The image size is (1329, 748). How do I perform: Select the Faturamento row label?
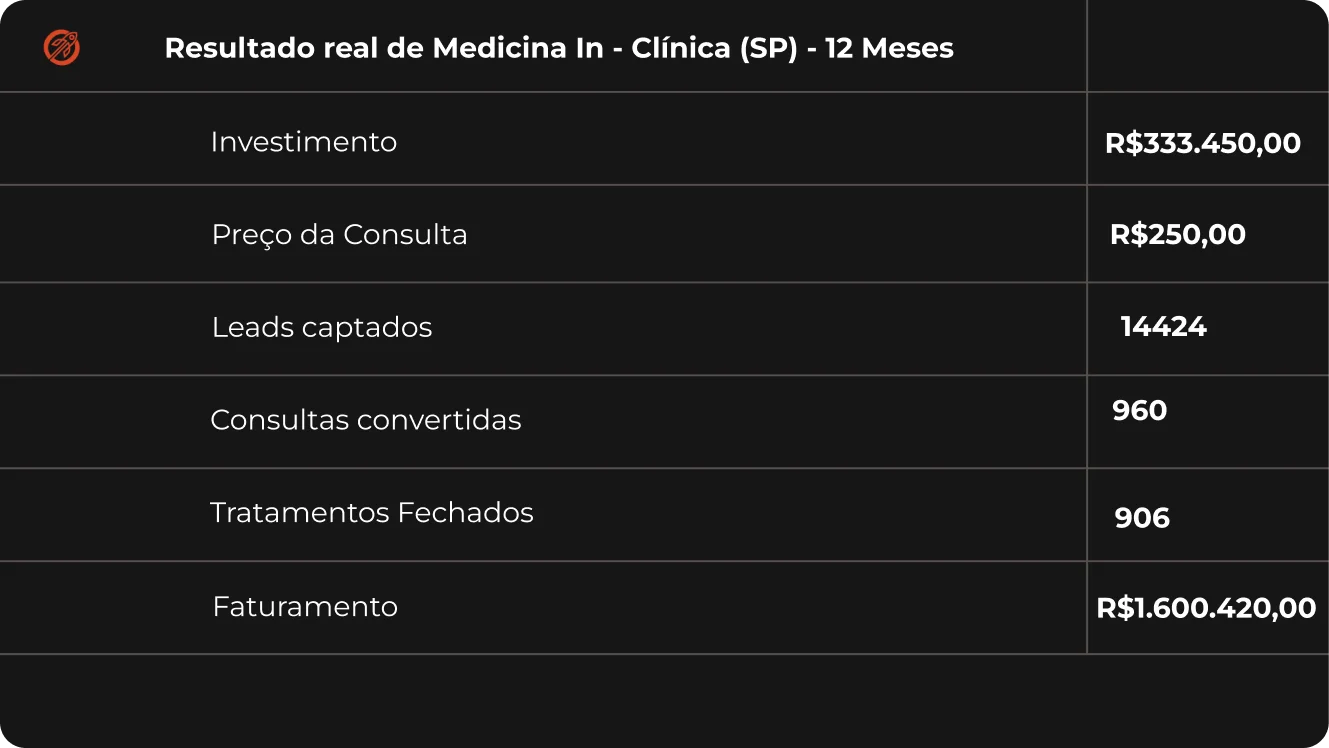point(305,607)
